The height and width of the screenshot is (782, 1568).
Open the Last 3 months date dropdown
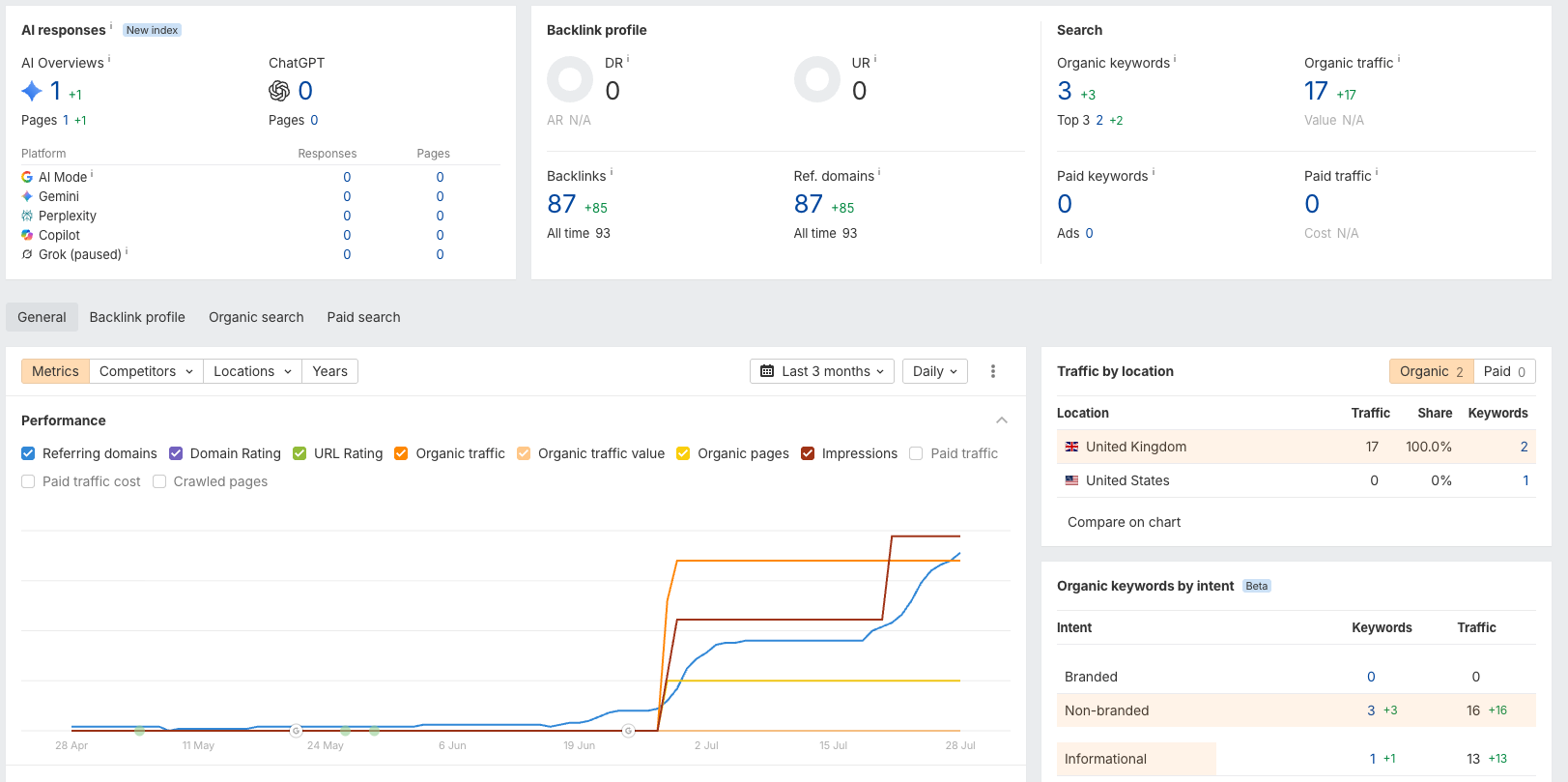(822, 371)
